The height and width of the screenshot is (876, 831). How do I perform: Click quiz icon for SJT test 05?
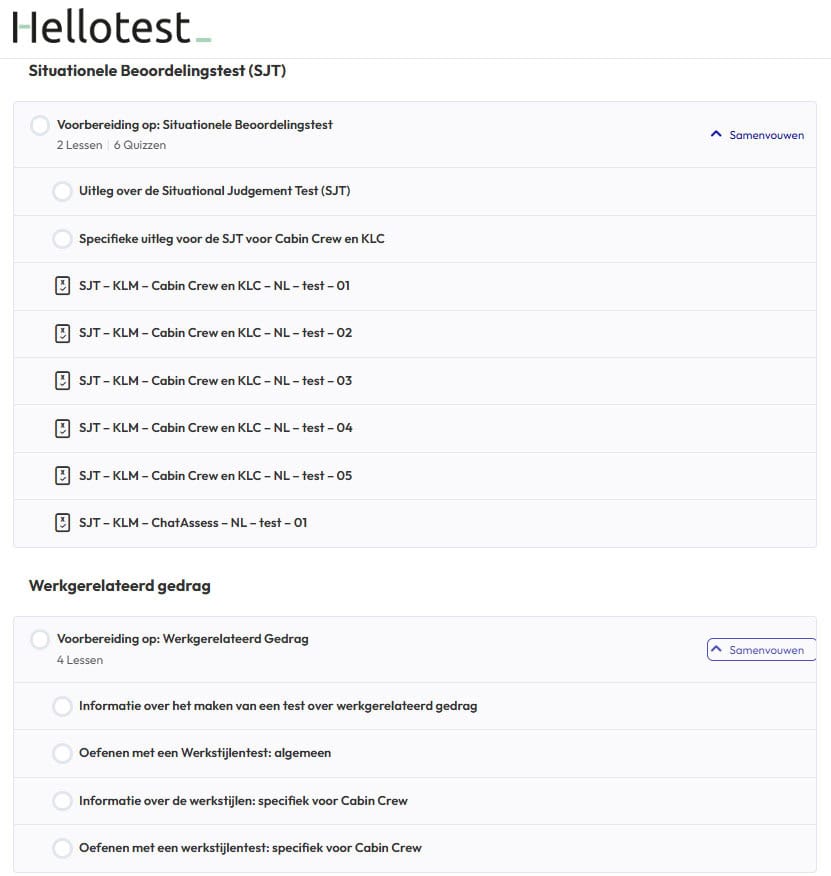(62, 476)
